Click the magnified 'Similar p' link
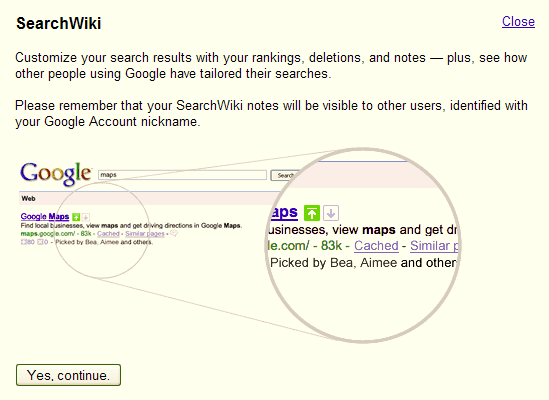Screen dimensions: 549x400 [x=434, y=246]
